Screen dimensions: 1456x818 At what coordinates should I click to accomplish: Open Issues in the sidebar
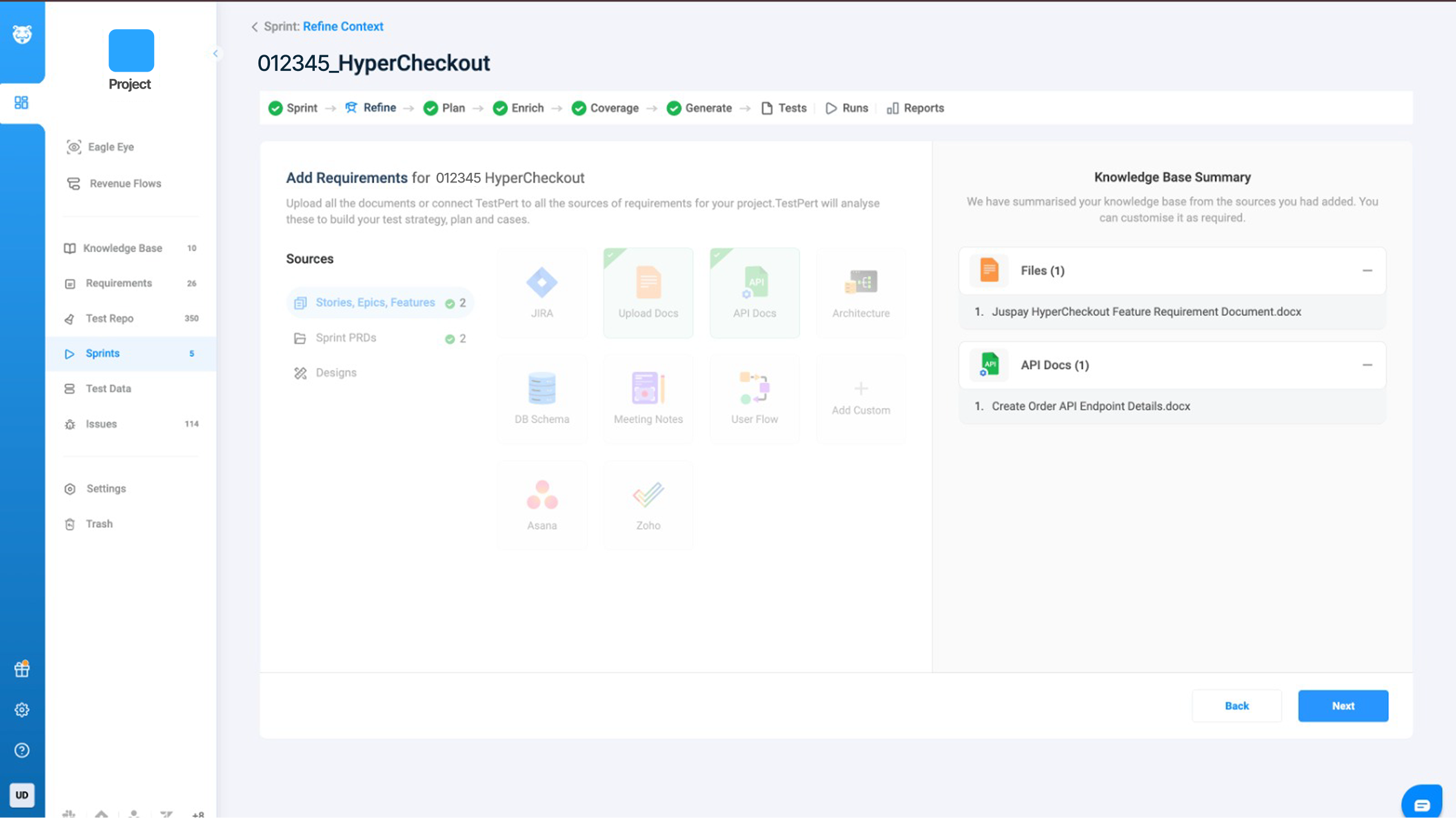[131, 424]
